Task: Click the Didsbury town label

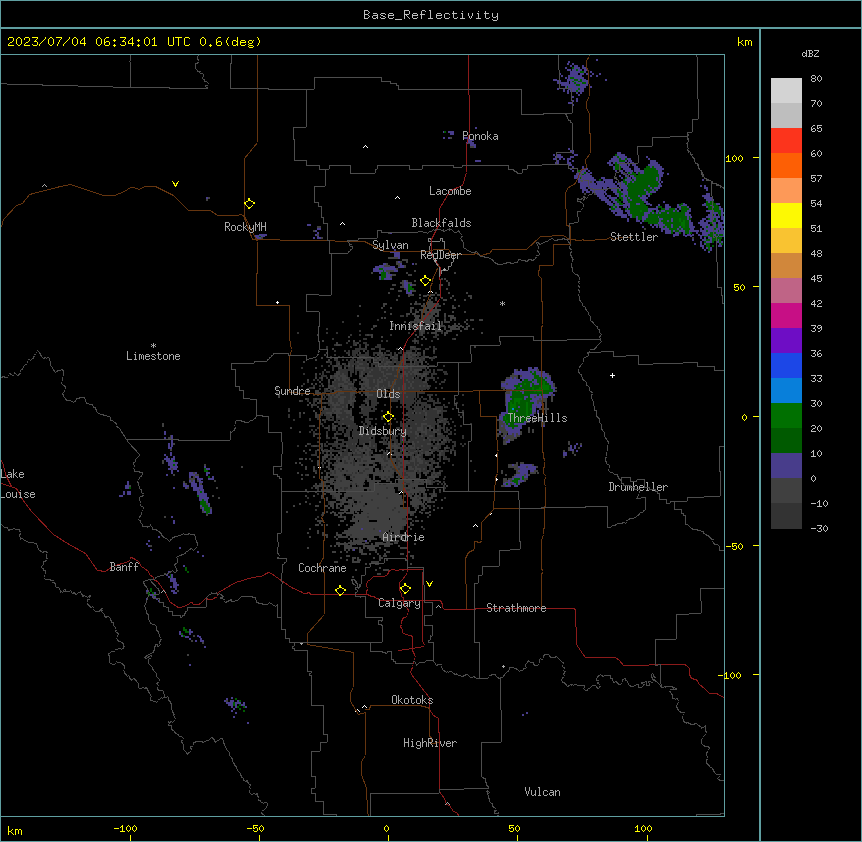Action: click(383, 431)
